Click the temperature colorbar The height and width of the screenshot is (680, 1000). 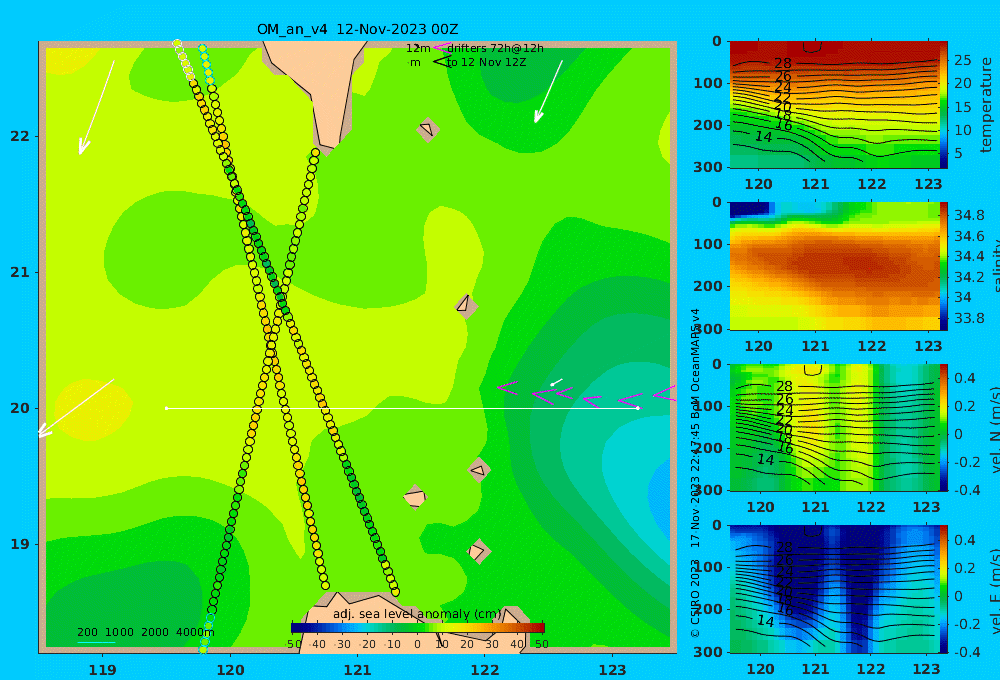(x=944, y=105)
